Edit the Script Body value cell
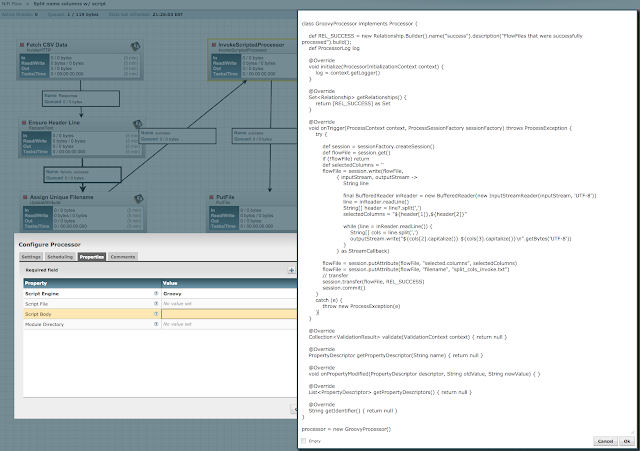This screenshot has width=640, height=451. coord(229,314)
